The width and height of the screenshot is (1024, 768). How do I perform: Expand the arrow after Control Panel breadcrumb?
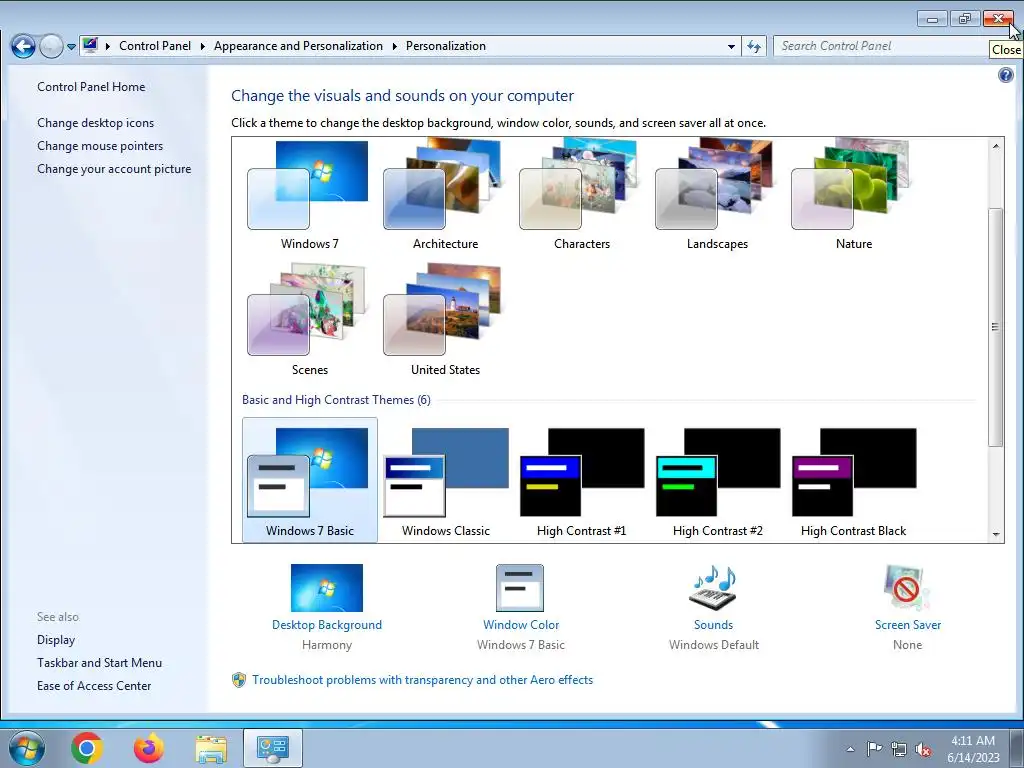[x=202, y=46]
